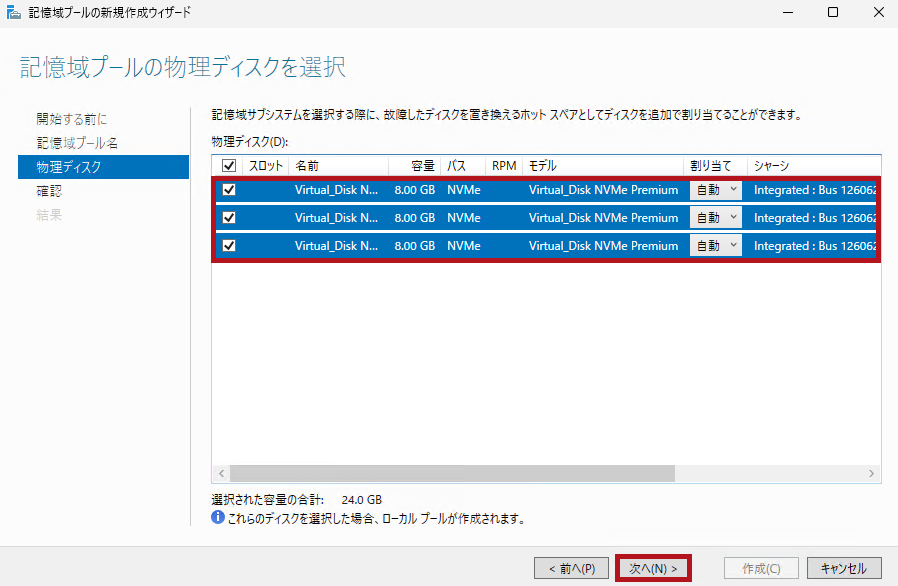The width and height of the screenshot is (898, 586).
Task: Uncheck the third Virtual_Disk row checkbox
Action: pos(229,246)
